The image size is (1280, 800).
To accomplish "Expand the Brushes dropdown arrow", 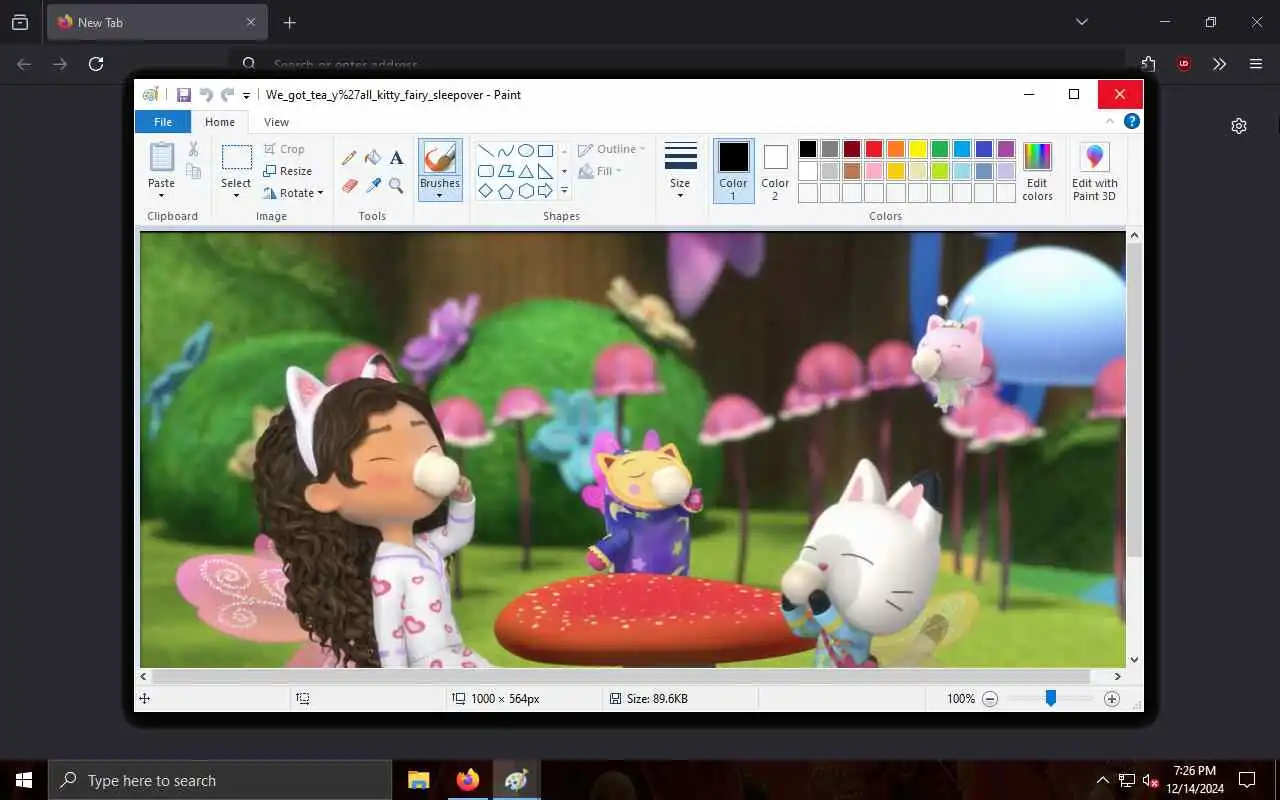I will 440,195.
